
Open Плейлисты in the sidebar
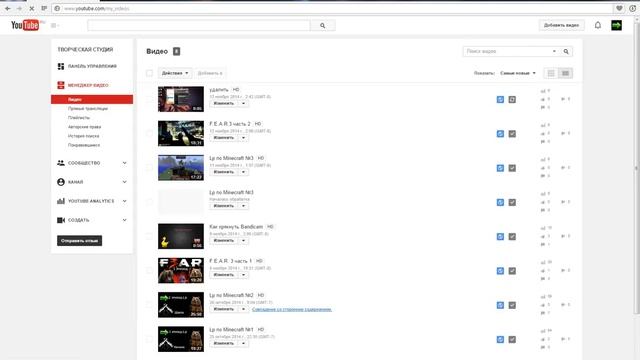[x=79, y=118]
